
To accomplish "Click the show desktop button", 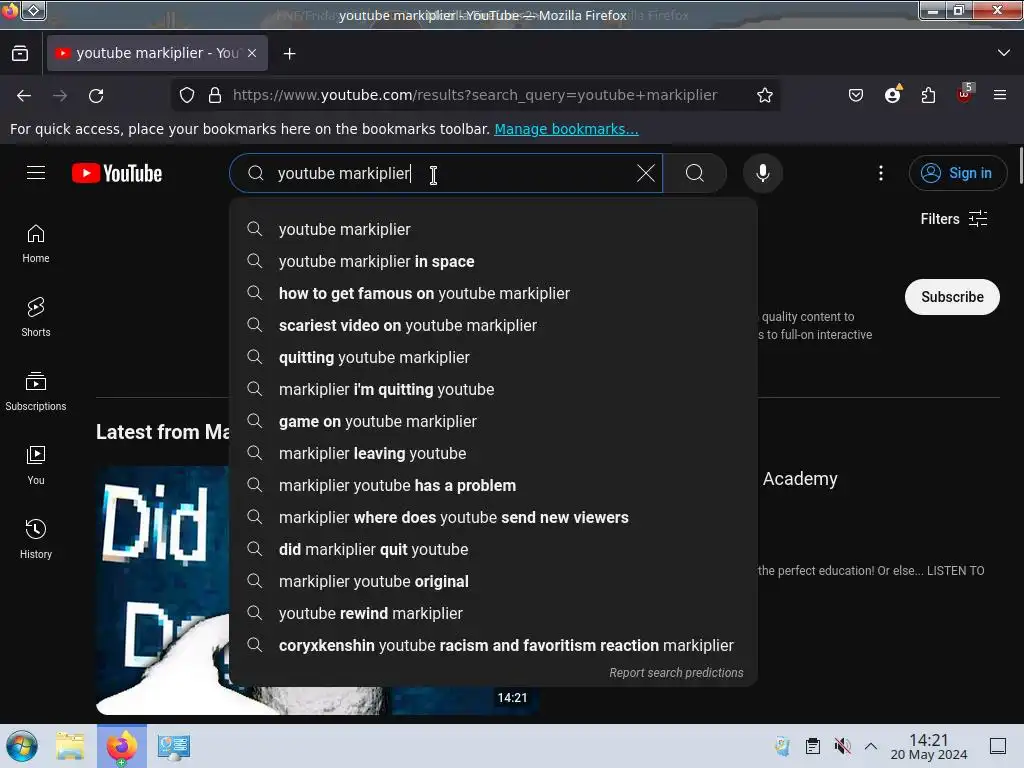I will pos(998,746).
